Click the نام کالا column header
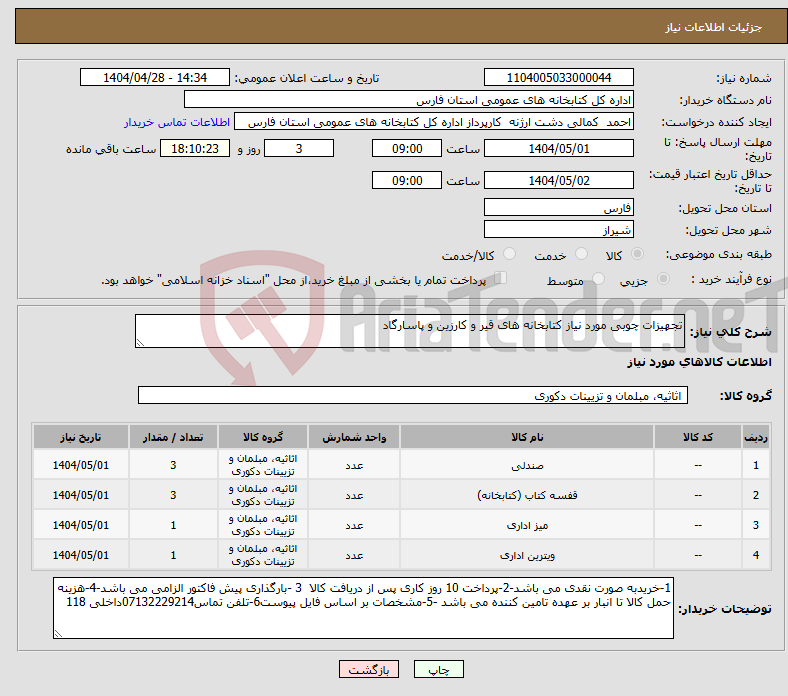This screenshot has height=696, width=788. pyautogui.click(x=527, y=437)
